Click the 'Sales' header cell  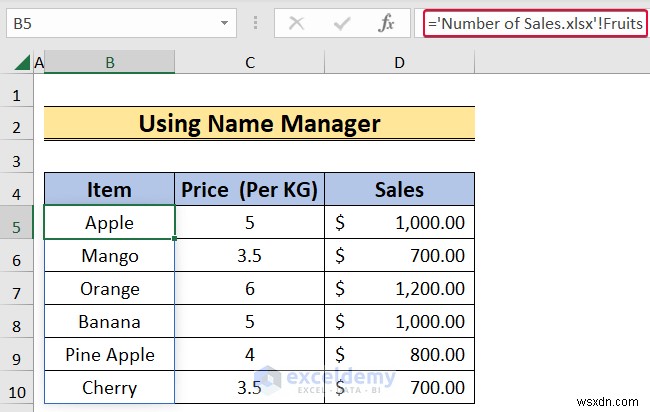click(400, 189)
